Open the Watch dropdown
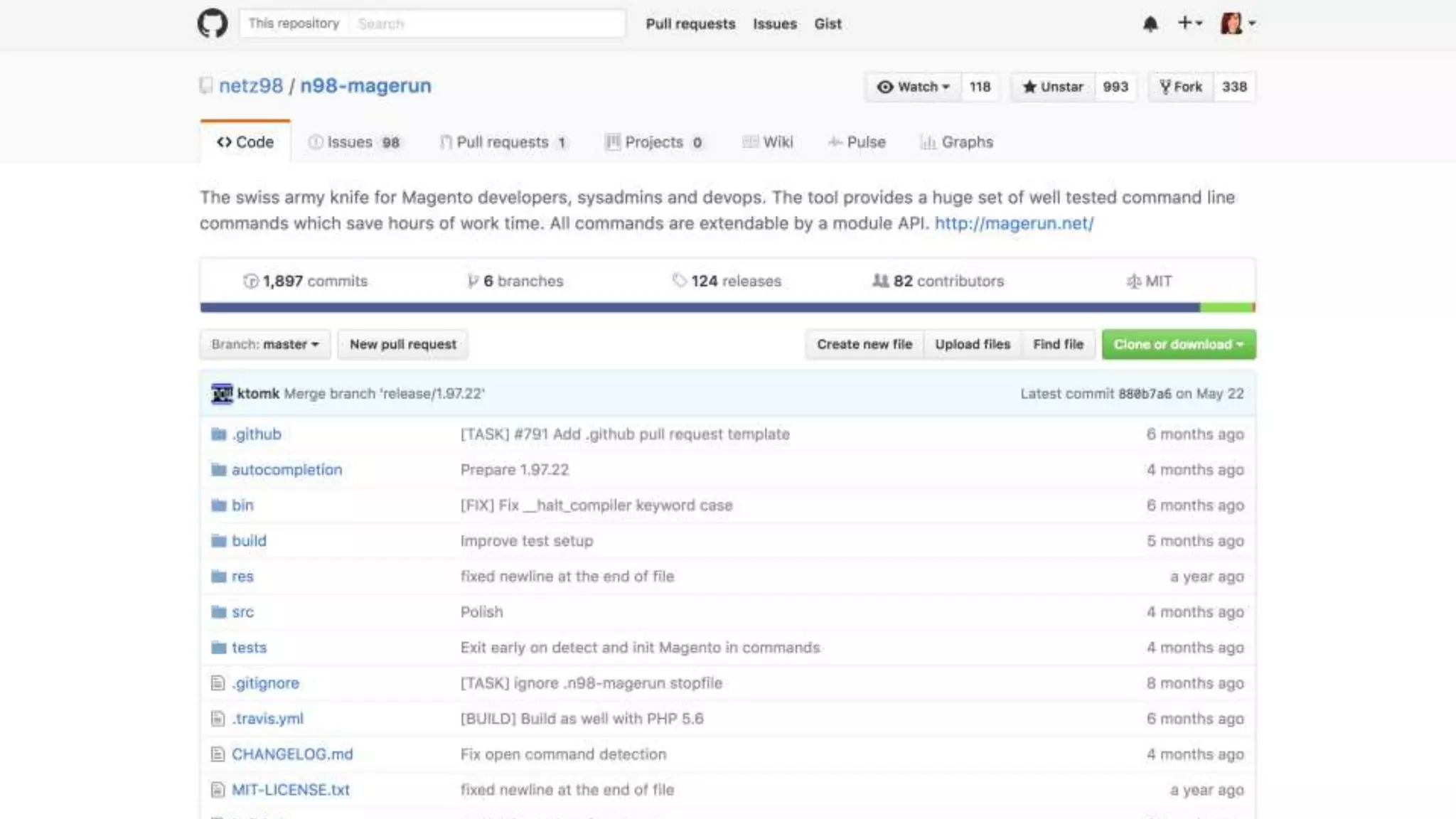The image size is (1456, 819). point(914,87)
